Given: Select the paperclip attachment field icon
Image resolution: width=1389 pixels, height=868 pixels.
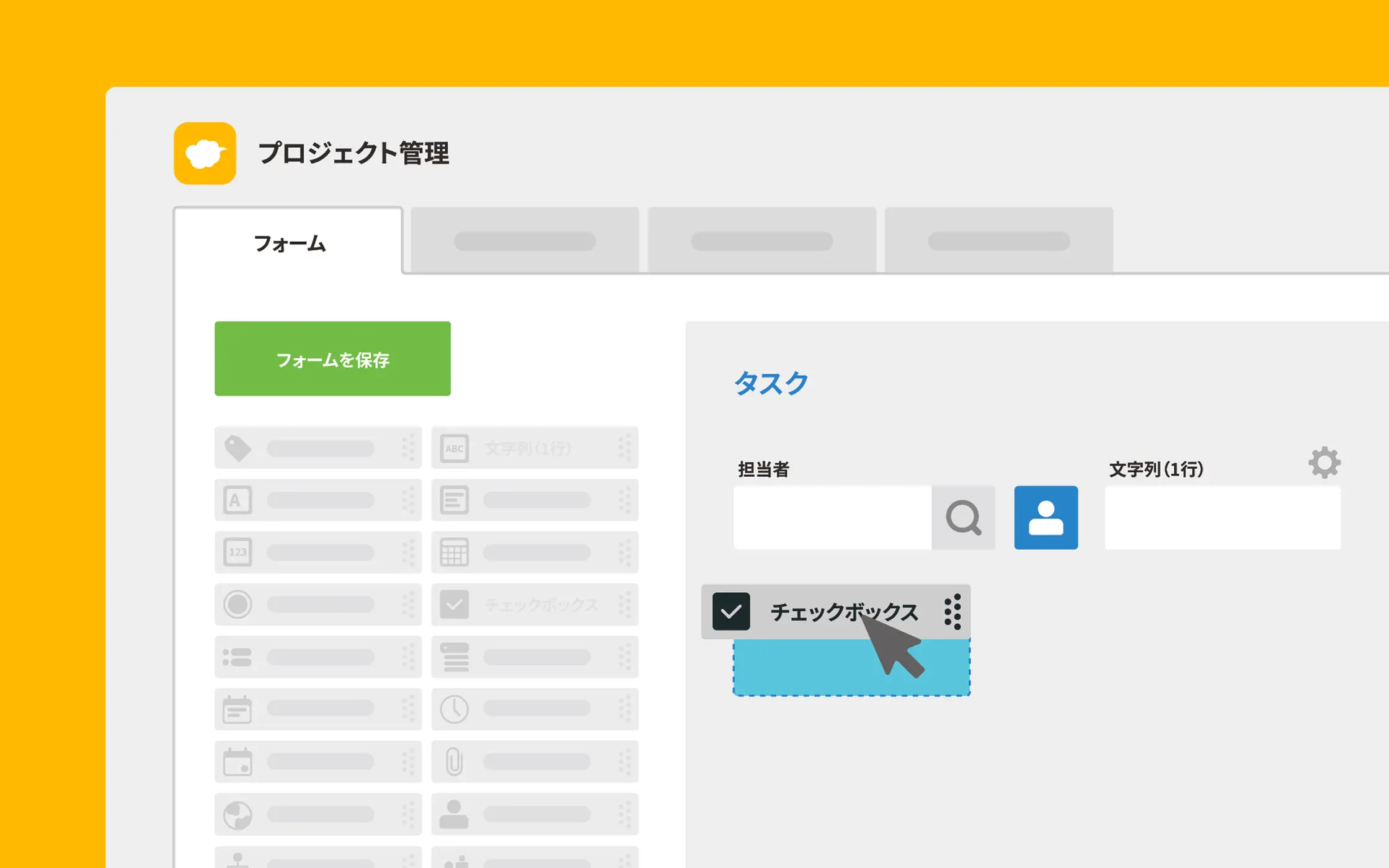Looking at the screenshot, I should pyautogui.click(x=454, y=761).
